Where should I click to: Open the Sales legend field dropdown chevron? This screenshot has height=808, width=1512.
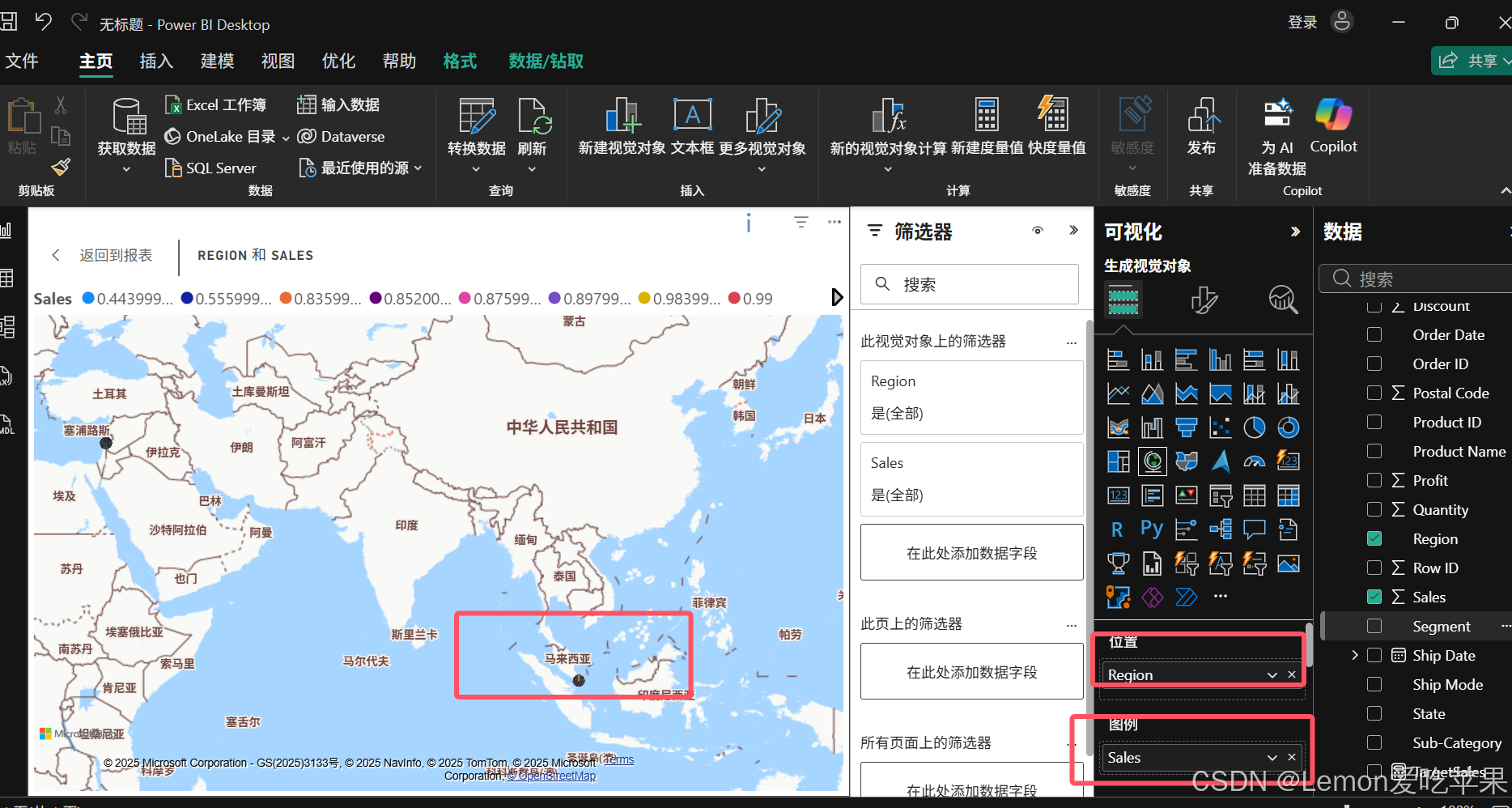tap(1272, 758)
